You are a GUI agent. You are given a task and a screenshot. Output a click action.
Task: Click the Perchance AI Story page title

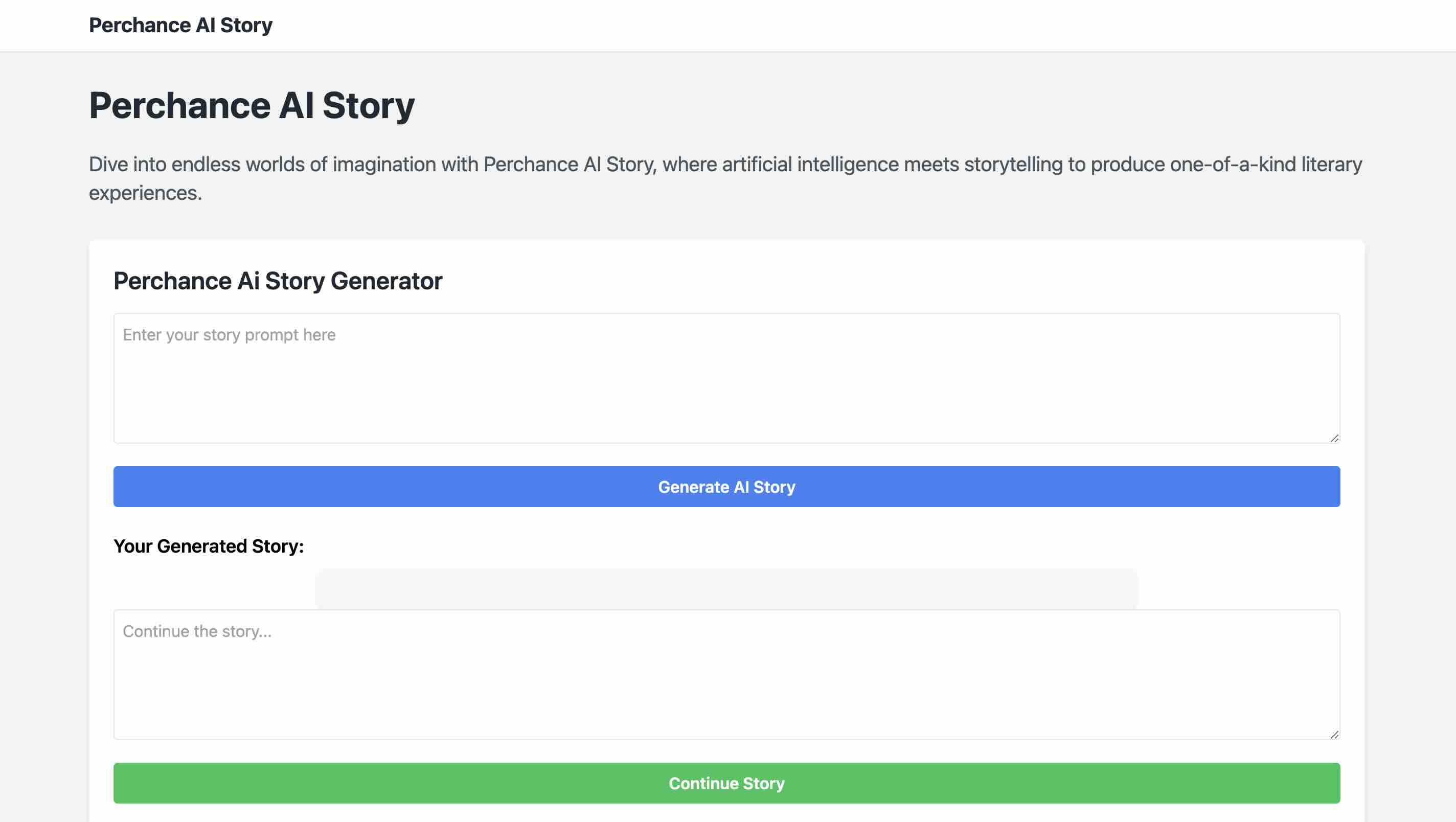point(252,104)
